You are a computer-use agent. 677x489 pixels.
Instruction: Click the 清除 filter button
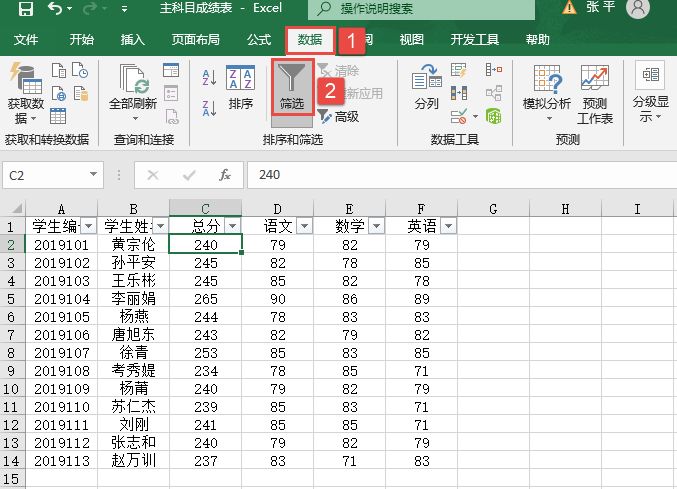pos(338,70)
